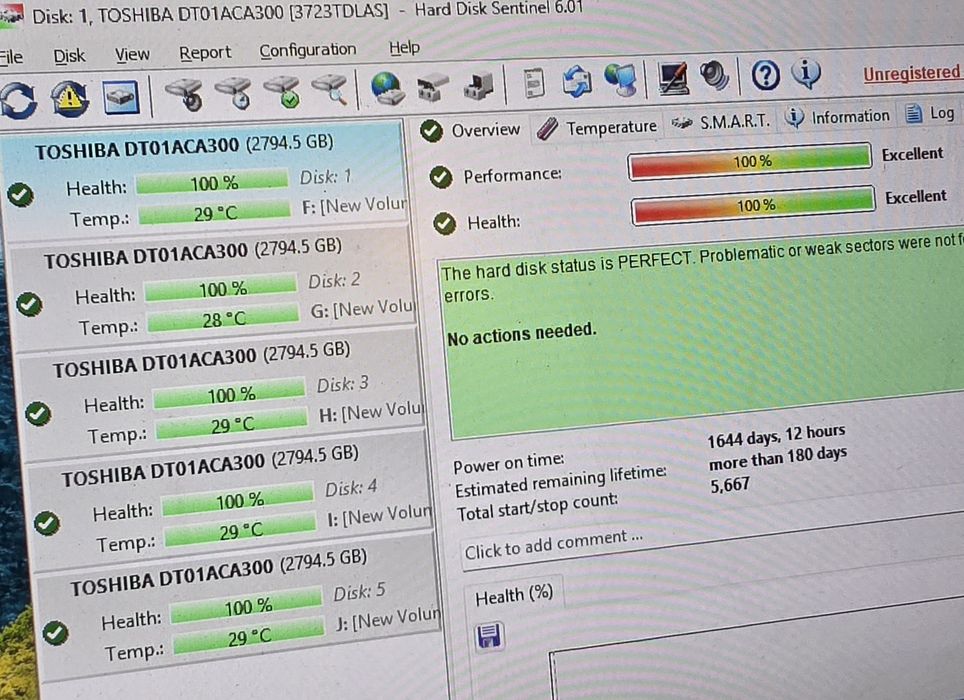This screenshot has width=964, height=700.
Task: Click the green status check of Disk 1
Action: click(20, 195)
